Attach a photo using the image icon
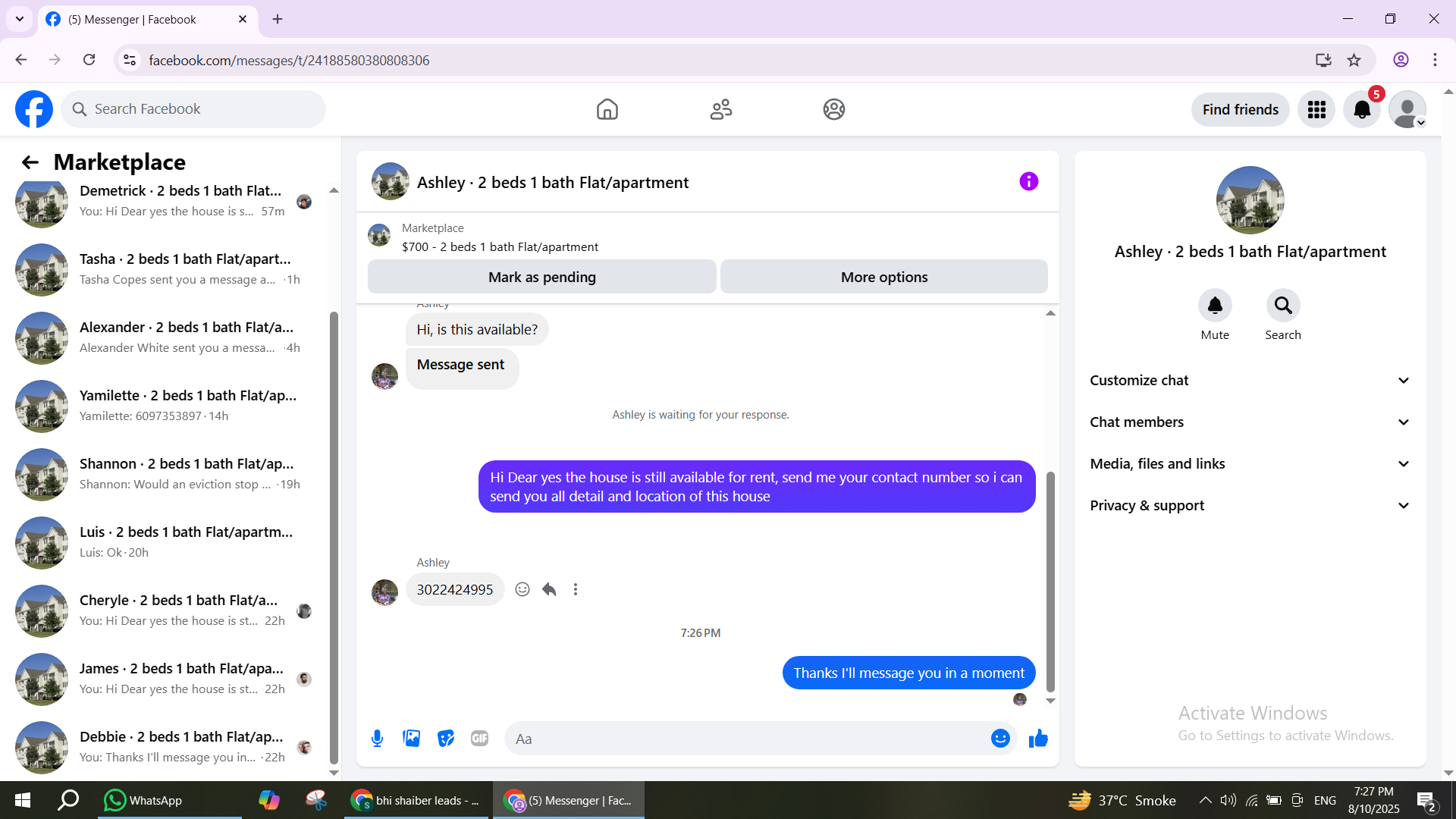The image size is (1456, 819). tap(411, 739)
